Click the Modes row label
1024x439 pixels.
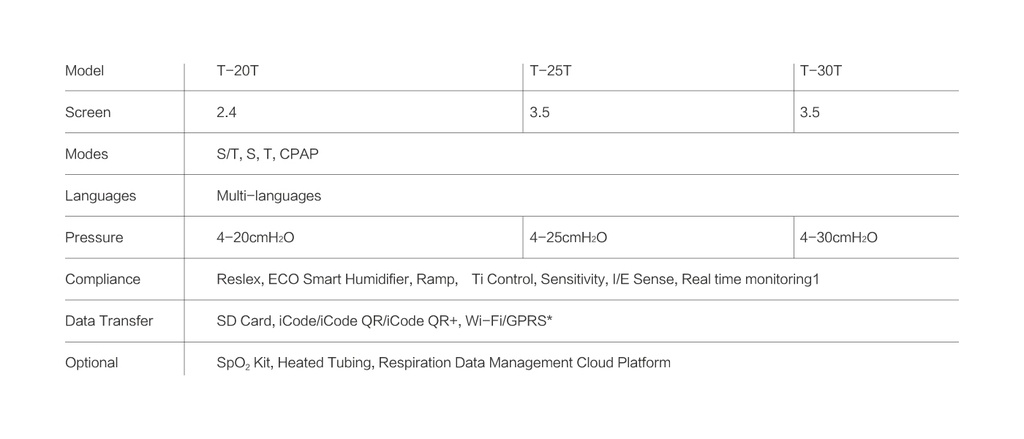click(x=87, y=155)
